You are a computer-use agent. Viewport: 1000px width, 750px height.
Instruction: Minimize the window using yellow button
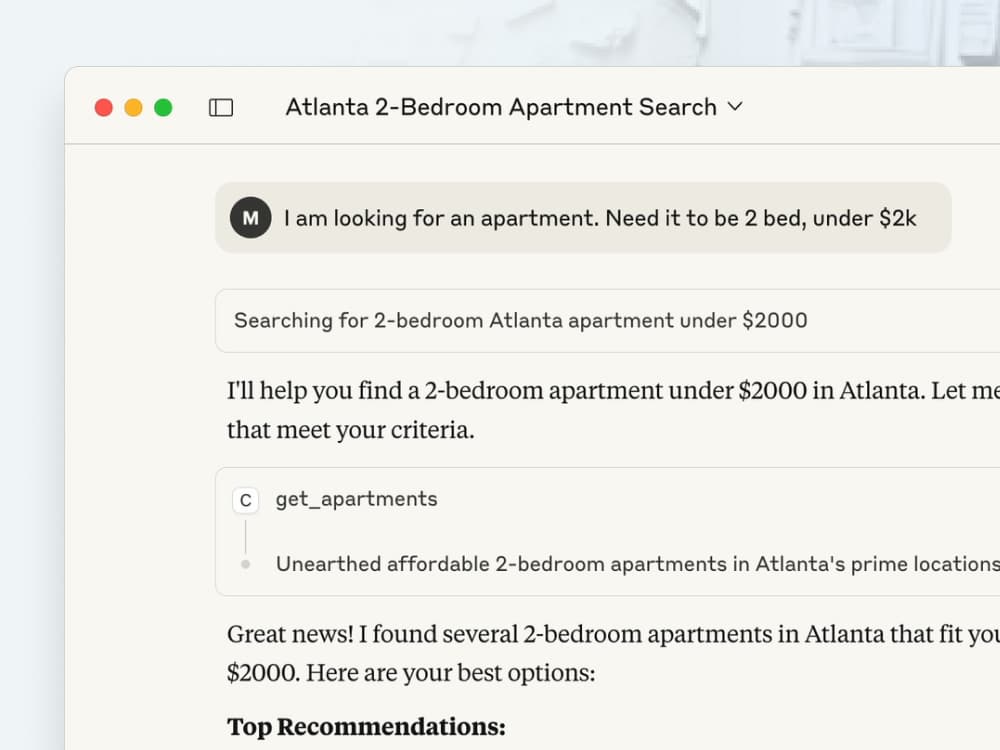coord(133,107)
